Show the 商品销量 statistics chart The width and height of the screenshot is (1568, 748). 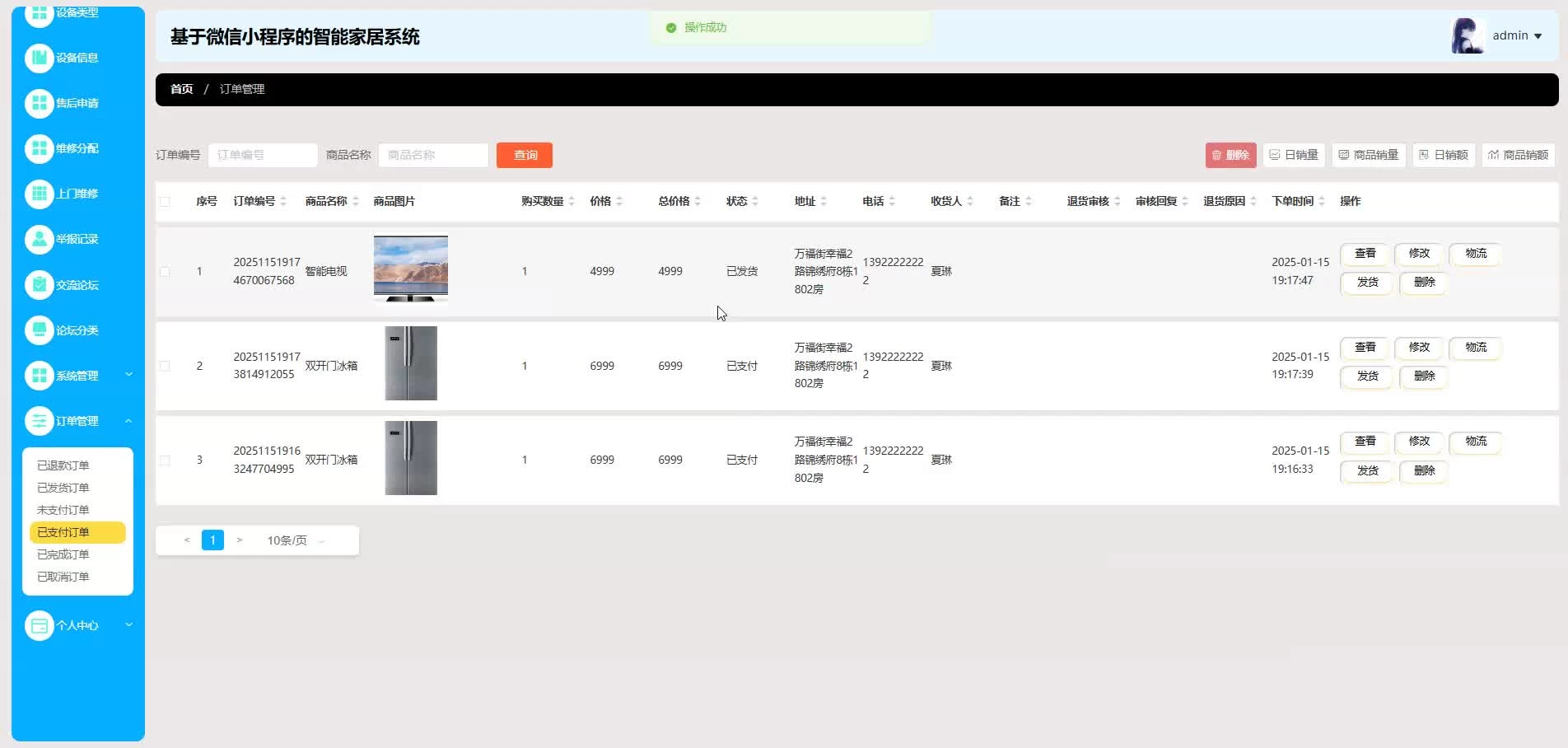tap(1369, 155)
